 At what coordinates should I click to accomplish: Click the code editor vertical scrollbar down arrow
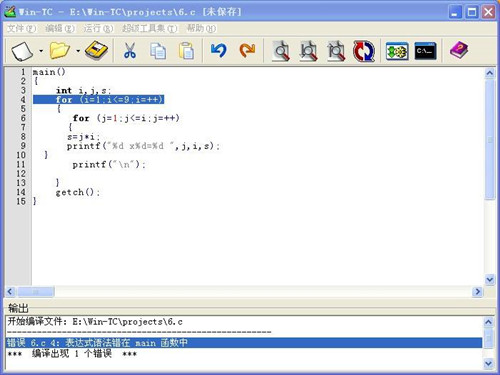[490, 279]
